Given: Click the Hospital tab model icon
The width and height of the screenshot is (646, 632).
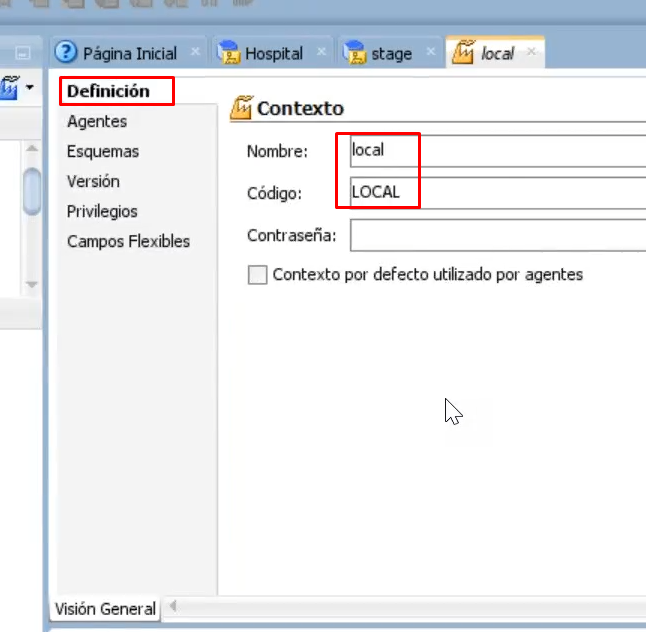Looking at the screenshot, I should pyautogui.click(x=229, y=52).
